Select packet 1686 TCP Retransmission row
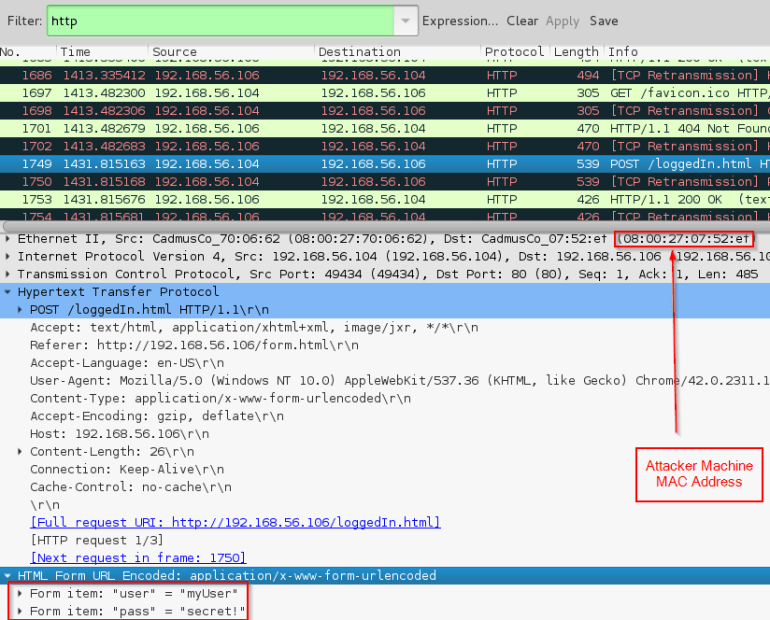 pyautogui.click(x=385, y=75)
